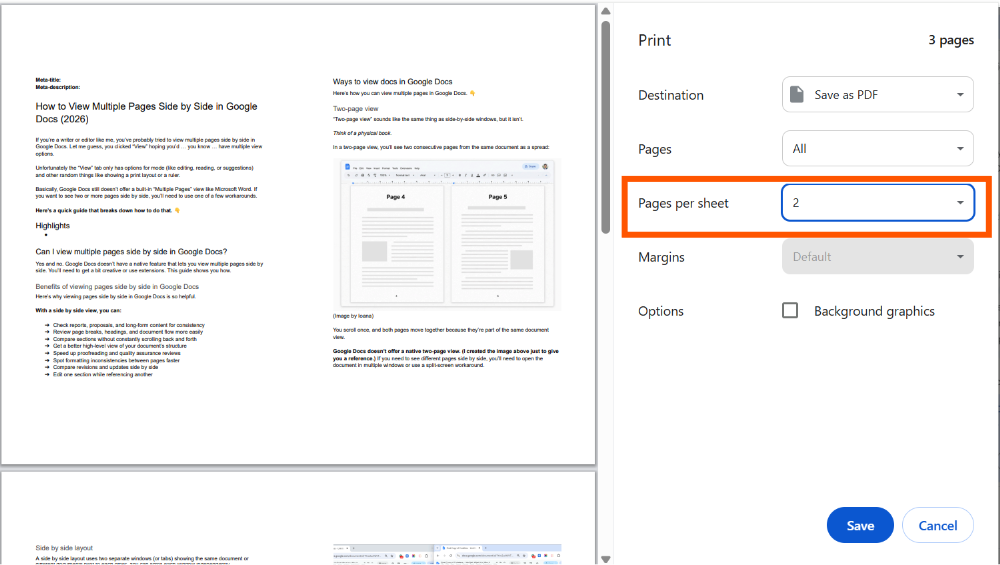Click the Pages per sheet label

click(x=683, y=203)
